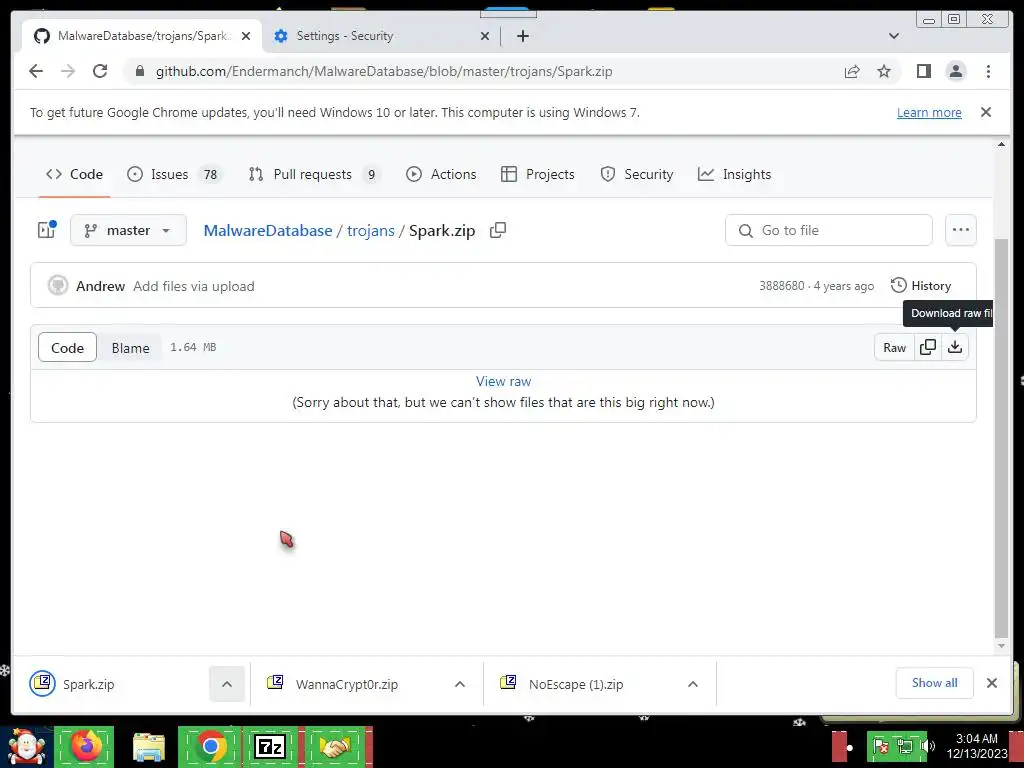Open the Raw file button

(x=894, y=347)
